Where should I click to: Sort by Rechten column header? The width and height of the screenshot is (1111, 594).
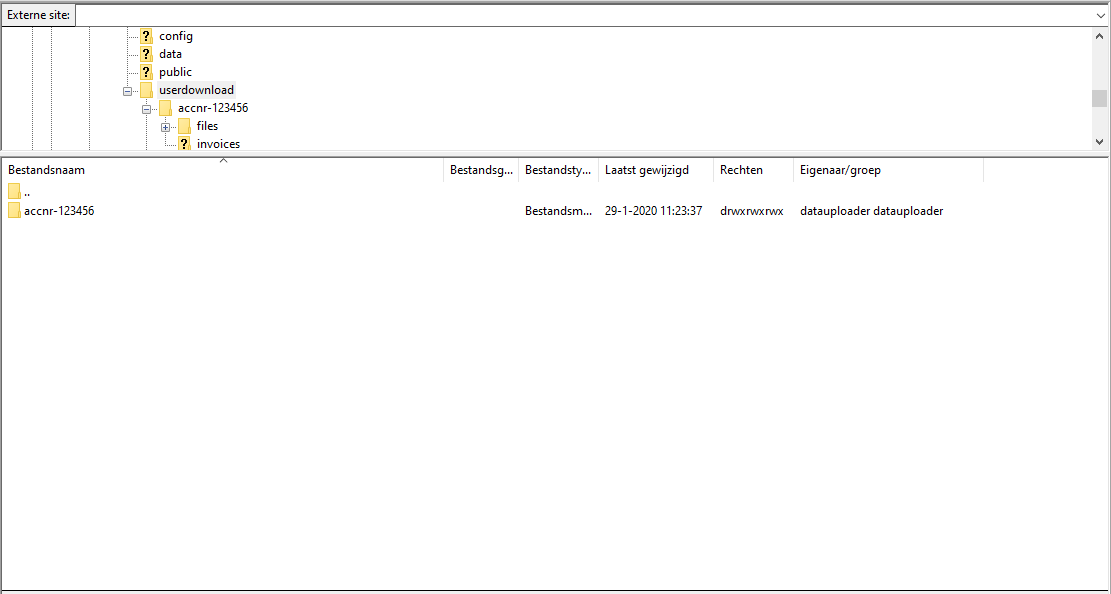pyautogui.click(x=754, y=170)
